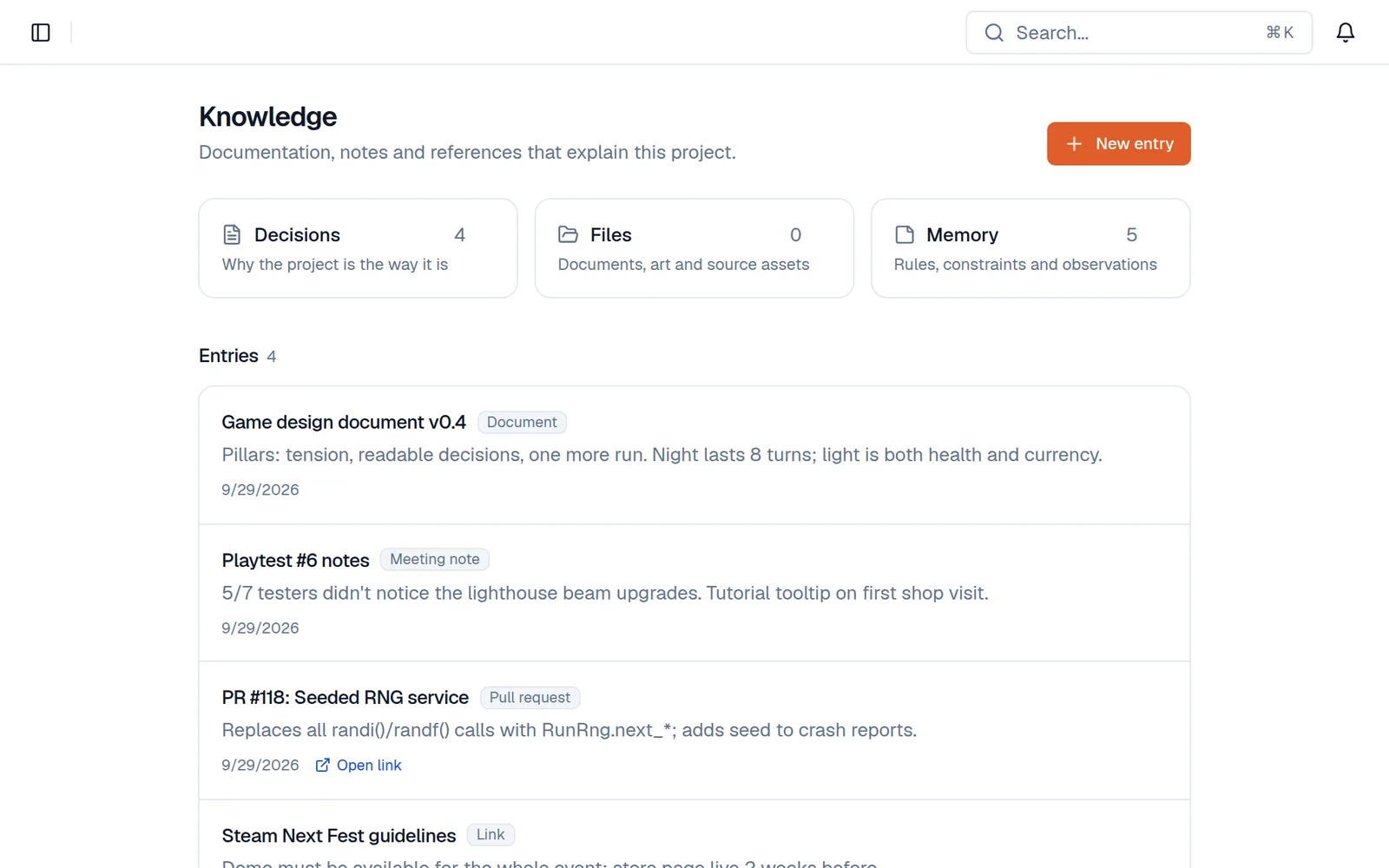Click the Document tag badge

[x=522, y=422]
